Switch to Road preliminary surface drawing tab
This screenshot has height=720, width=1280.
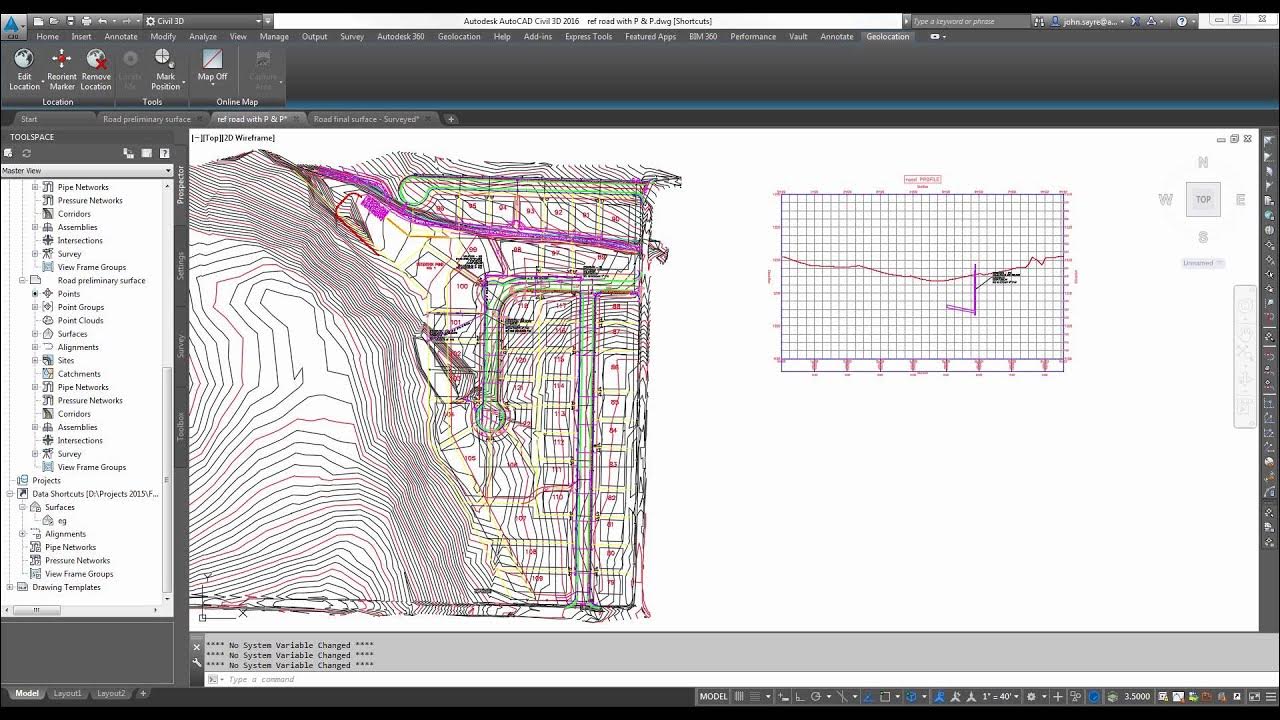(147, 119)
